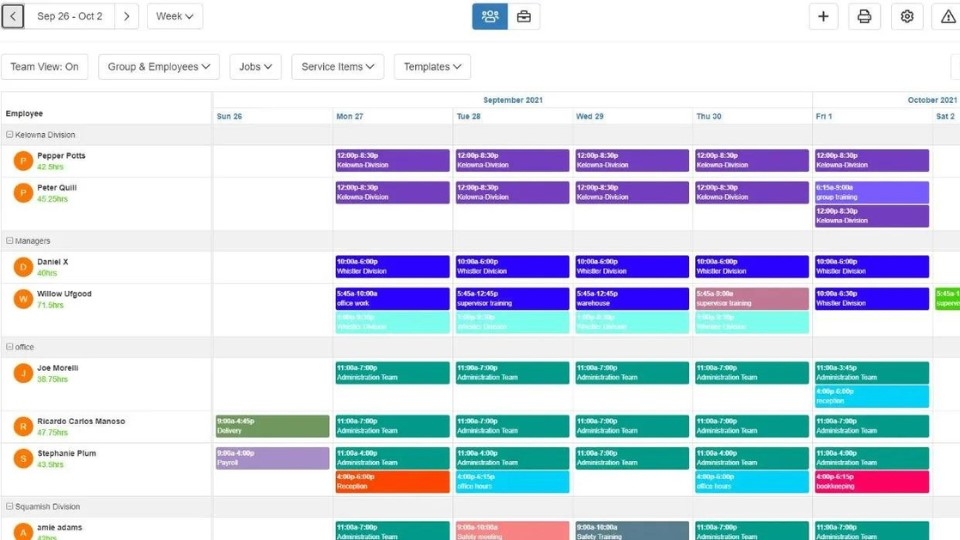Switch to the jobs briefcase view icon
The image size is (960, 540).
point(523,17)
